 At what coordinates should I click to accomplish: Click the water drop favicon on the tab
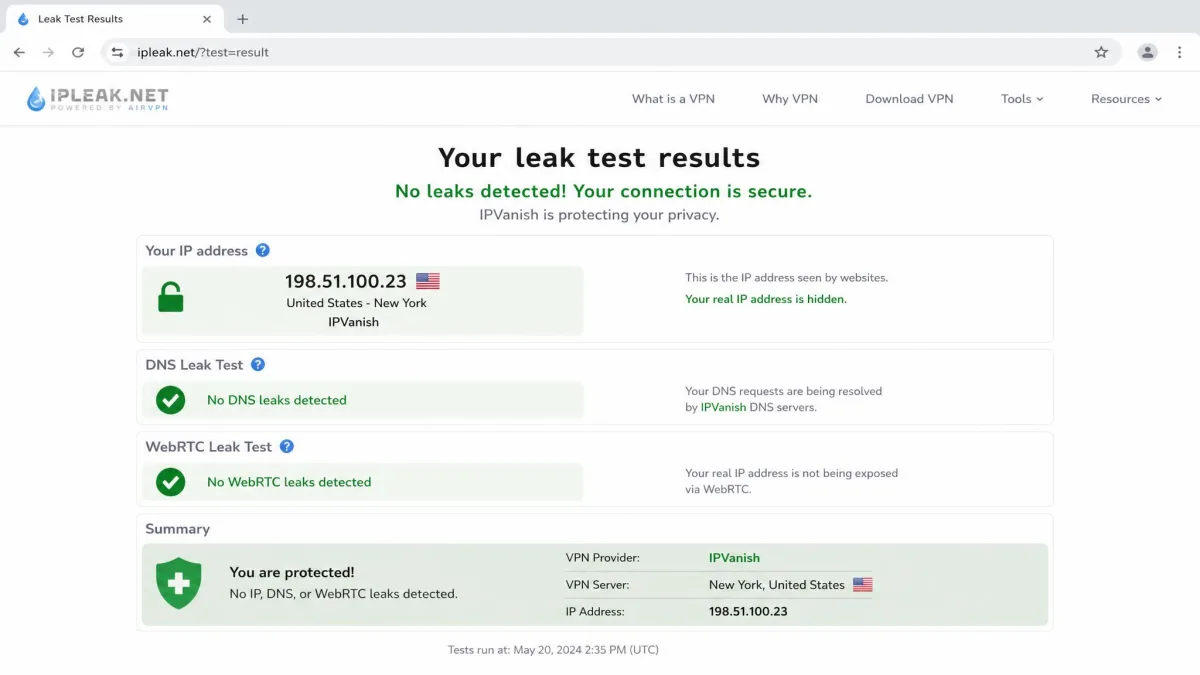[24, 19]
